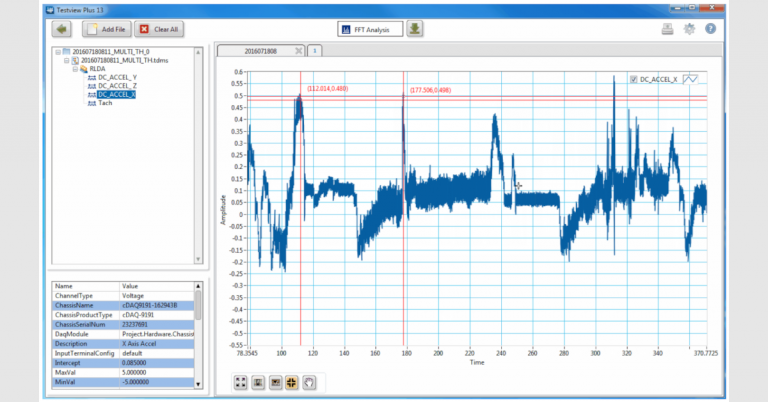Open the settings gear icon

click(689, 29)
